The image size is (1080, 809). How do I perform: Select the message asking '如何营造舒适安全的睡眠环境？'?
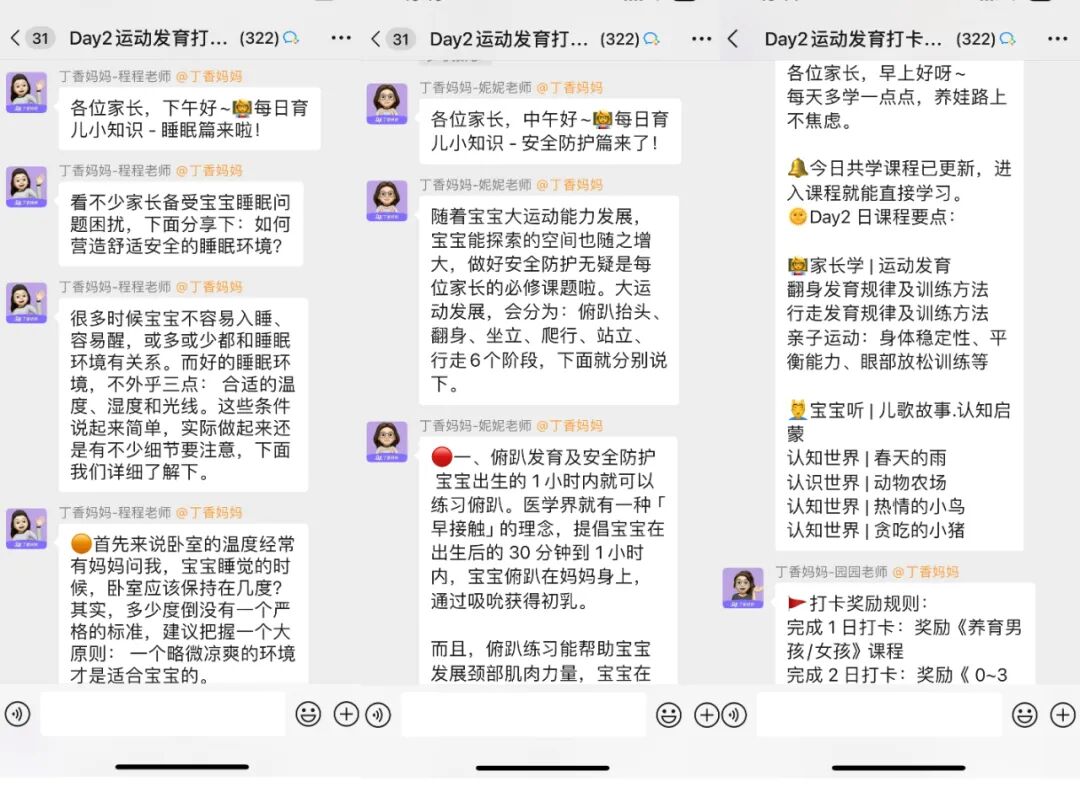pyautogui.click(x=180, y=224)
